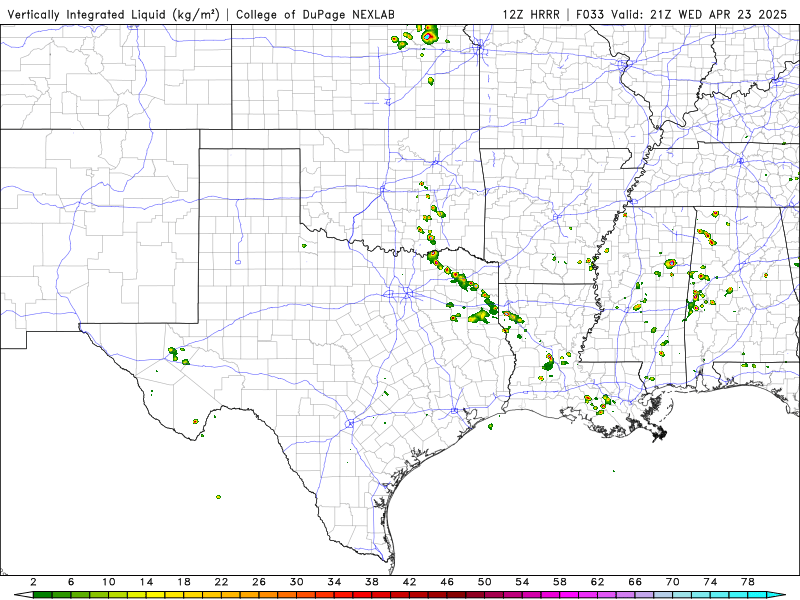Click the "46" color scale value
This screenshot has height=600, width=800.
click(447, 582)
